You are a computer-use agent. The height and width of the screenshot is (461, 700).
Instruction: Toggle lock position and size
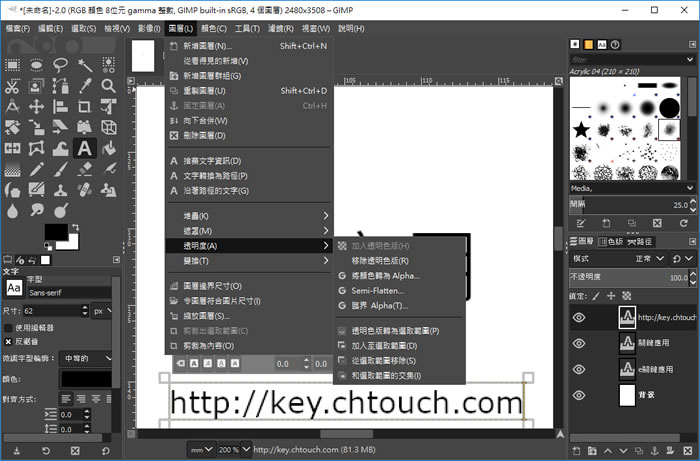[x=611, y=296]
